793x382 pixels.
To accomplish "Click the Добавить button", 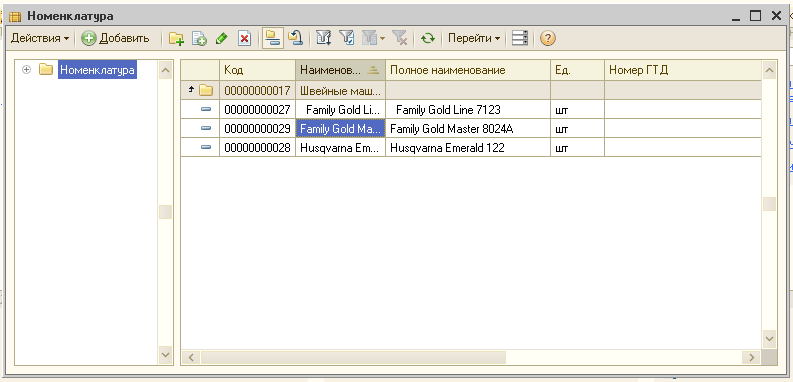I will tap(116, 38).
